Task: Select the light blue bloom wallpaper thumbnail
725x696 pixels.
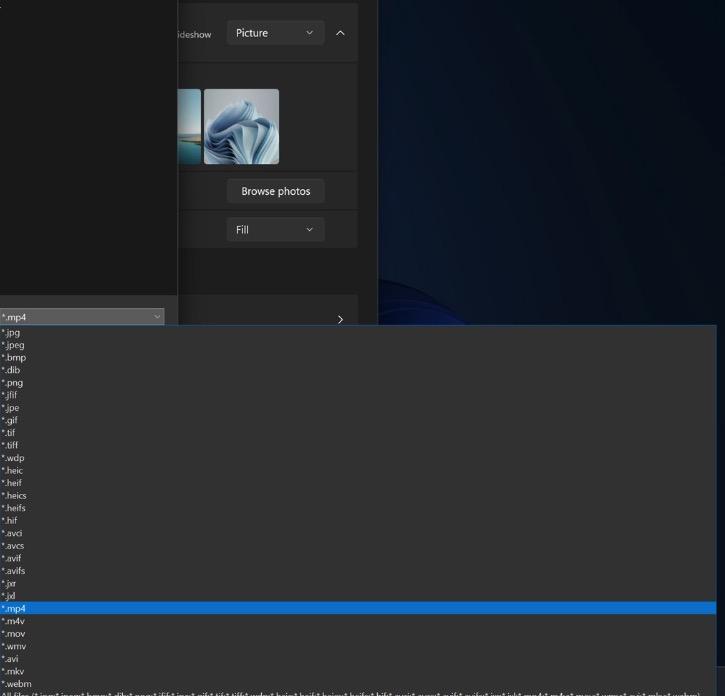Action: (241, 126)
